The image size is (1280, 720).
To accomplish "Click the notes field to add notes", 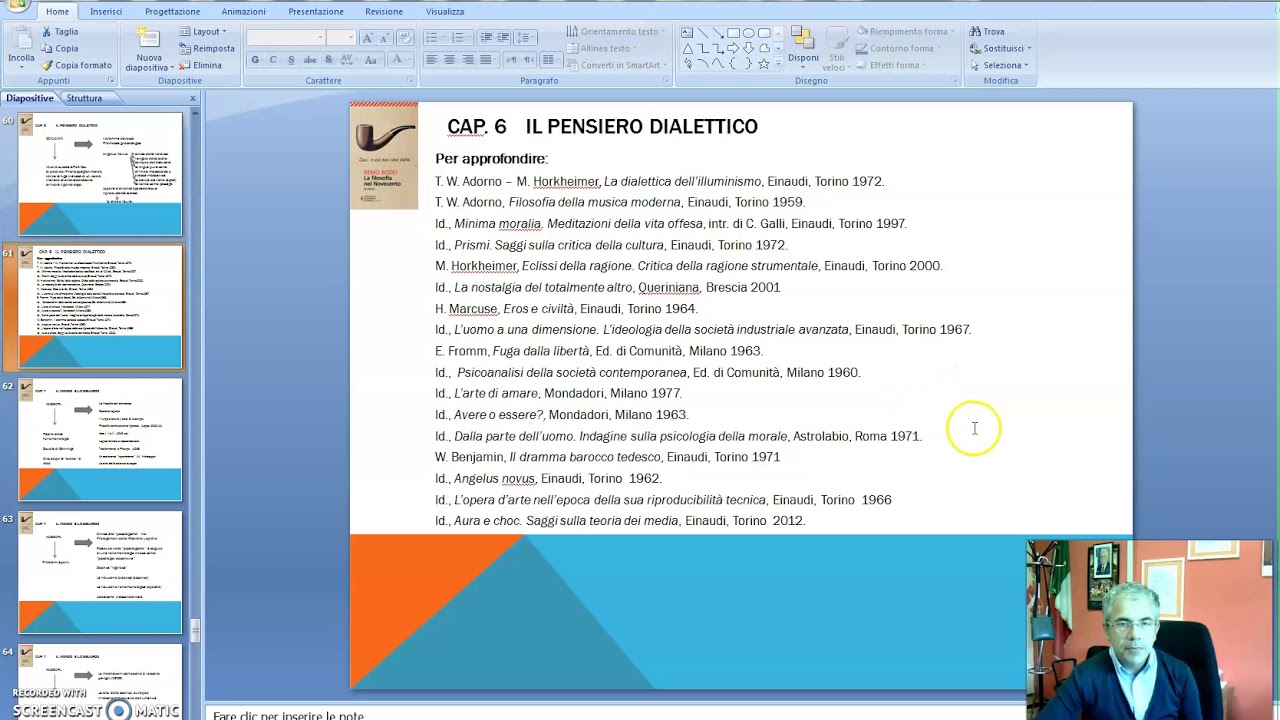I will coord(615,714).
